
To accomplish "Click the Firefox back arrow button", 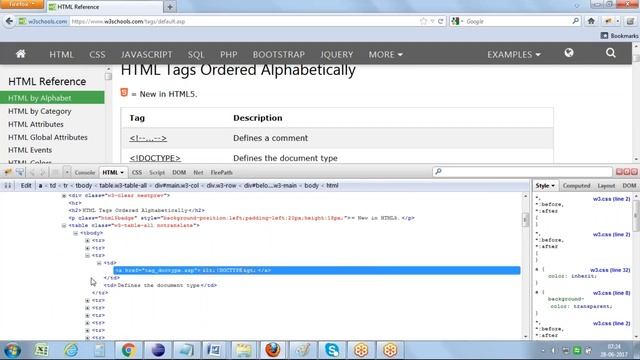I will [9, 21].
